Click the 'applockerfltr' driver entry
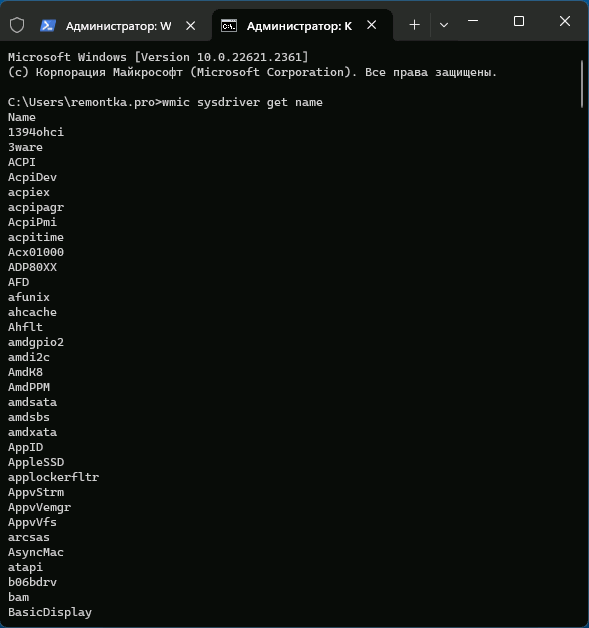Viewport: 589px width, 628px height. click(x=53, y=477)
